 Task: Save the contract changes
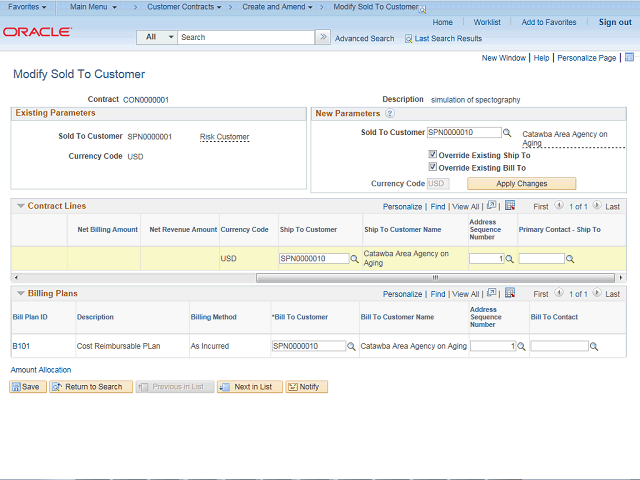point(28,387)
